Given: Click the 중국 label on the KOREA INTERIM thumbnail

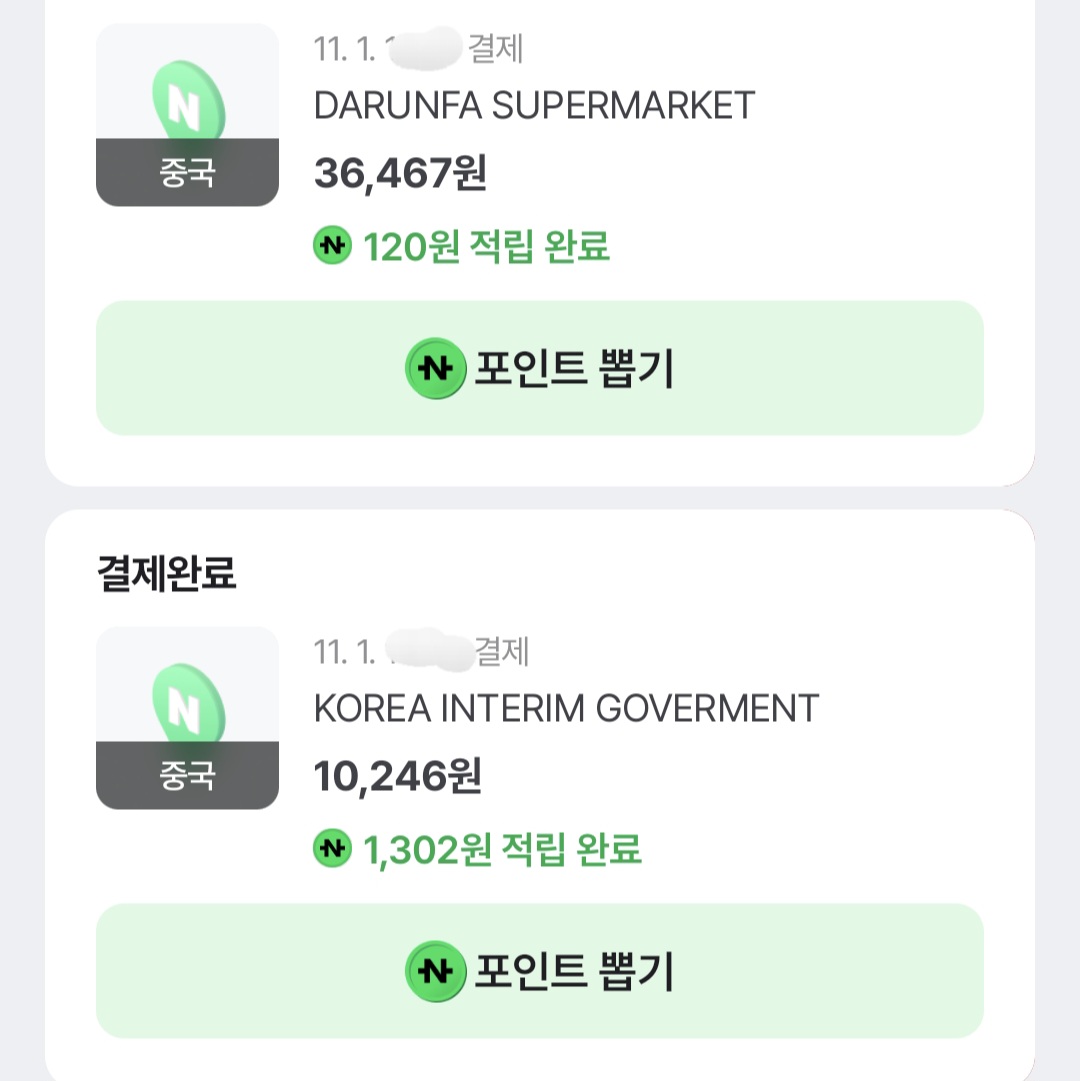Looking at the screenshot, I should [x=187, y=776].
